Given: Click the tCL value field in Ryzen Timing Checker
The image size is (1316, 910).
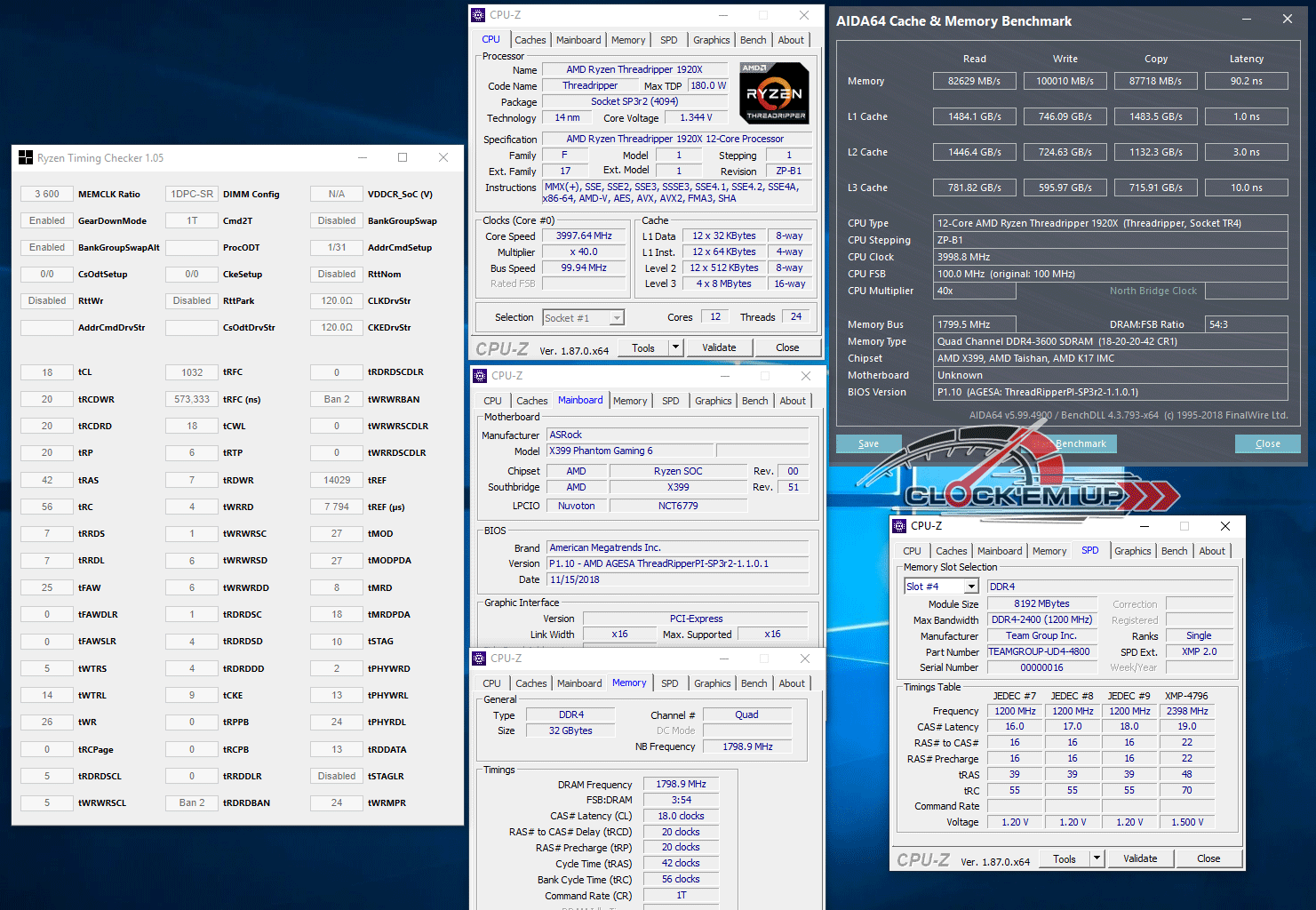Looking at the screenshot, I should [47, 372].
